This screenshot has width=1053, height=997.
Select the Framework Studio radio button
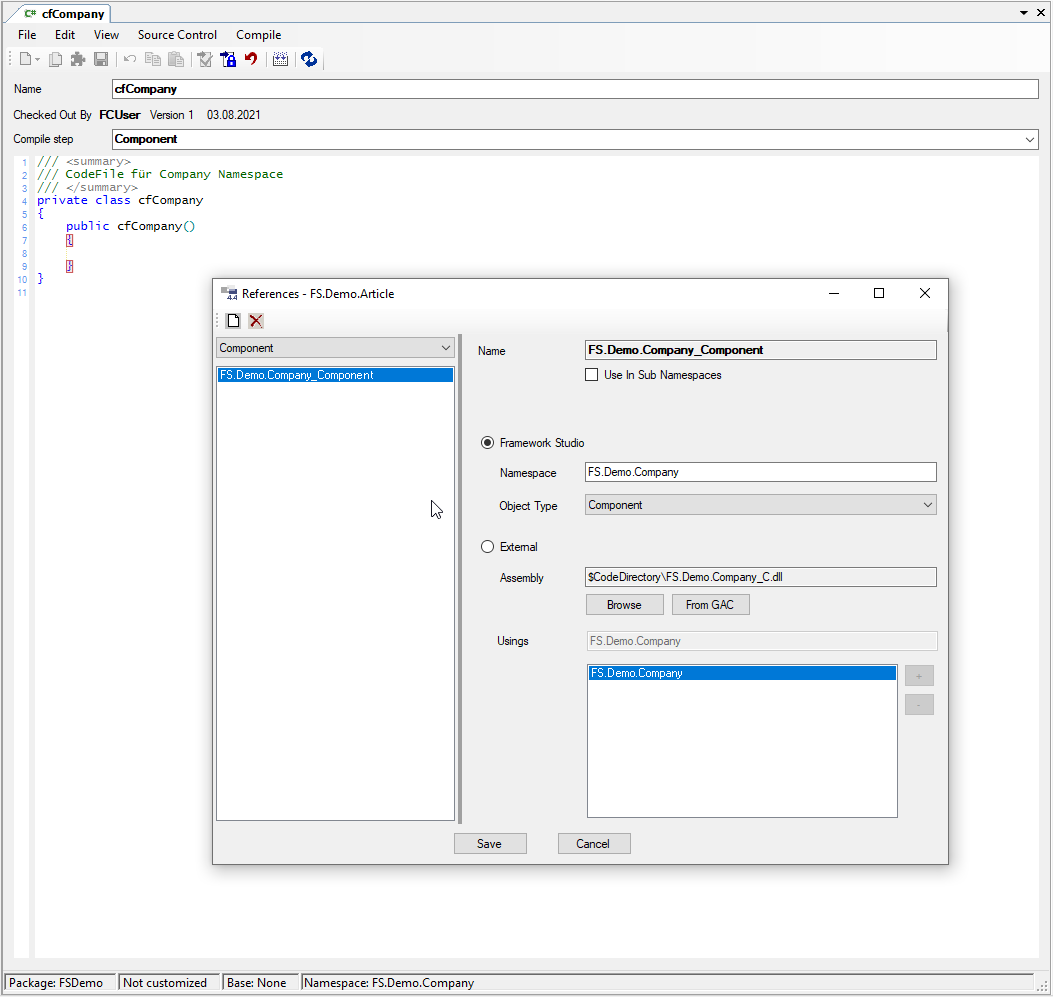point(488,443)
